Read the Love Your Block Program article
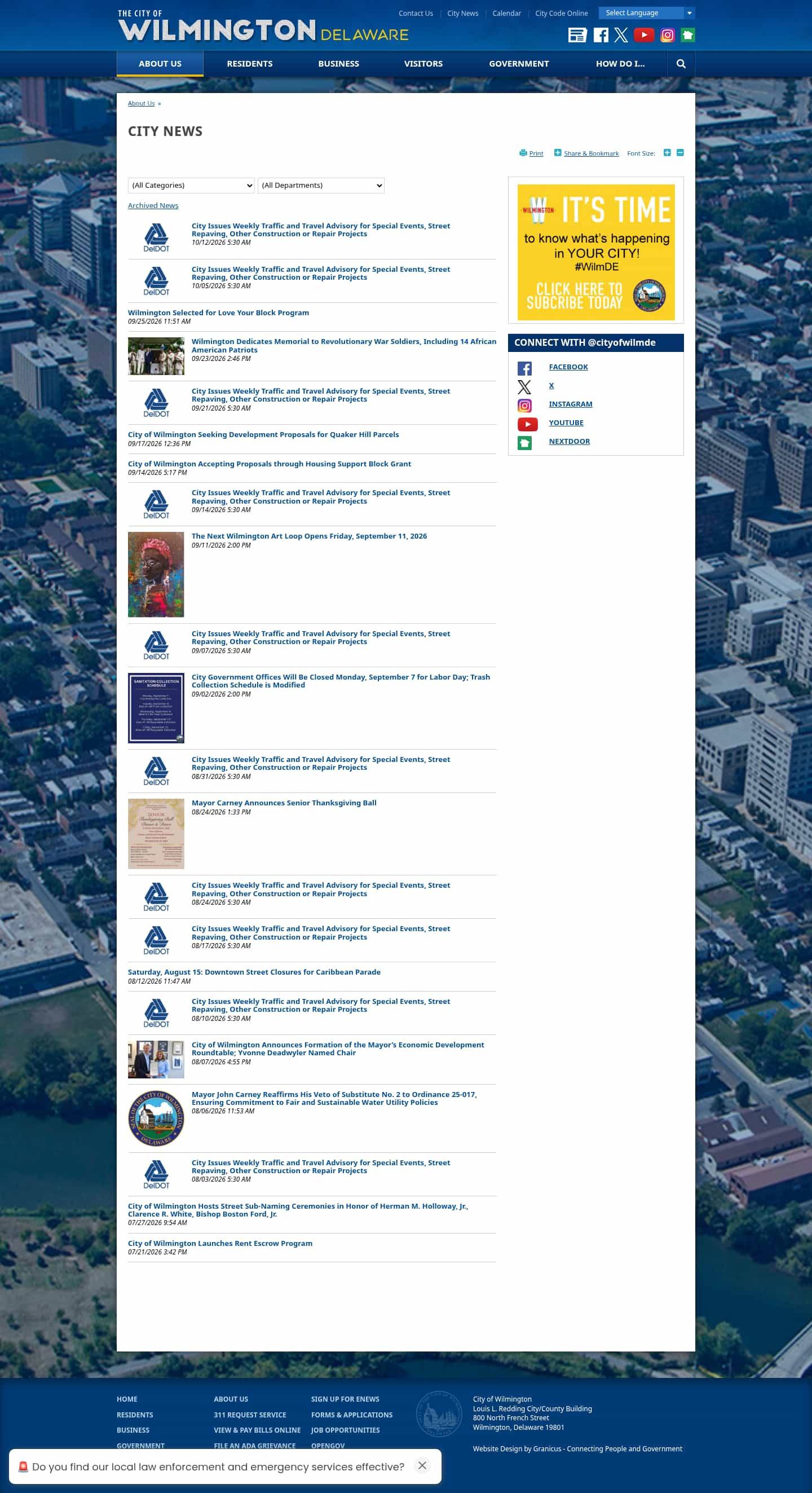The width and height of the screenshot is (812, 1493). (x=218, y=313)
